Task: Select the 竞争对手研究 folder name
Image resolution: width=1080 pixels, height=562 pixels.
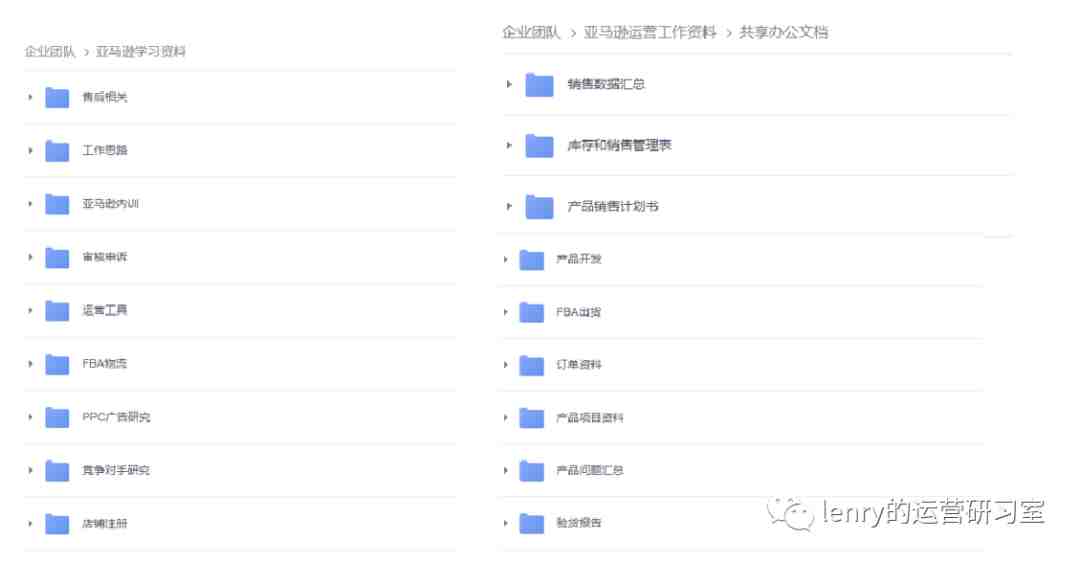Action: coord(116,470)
